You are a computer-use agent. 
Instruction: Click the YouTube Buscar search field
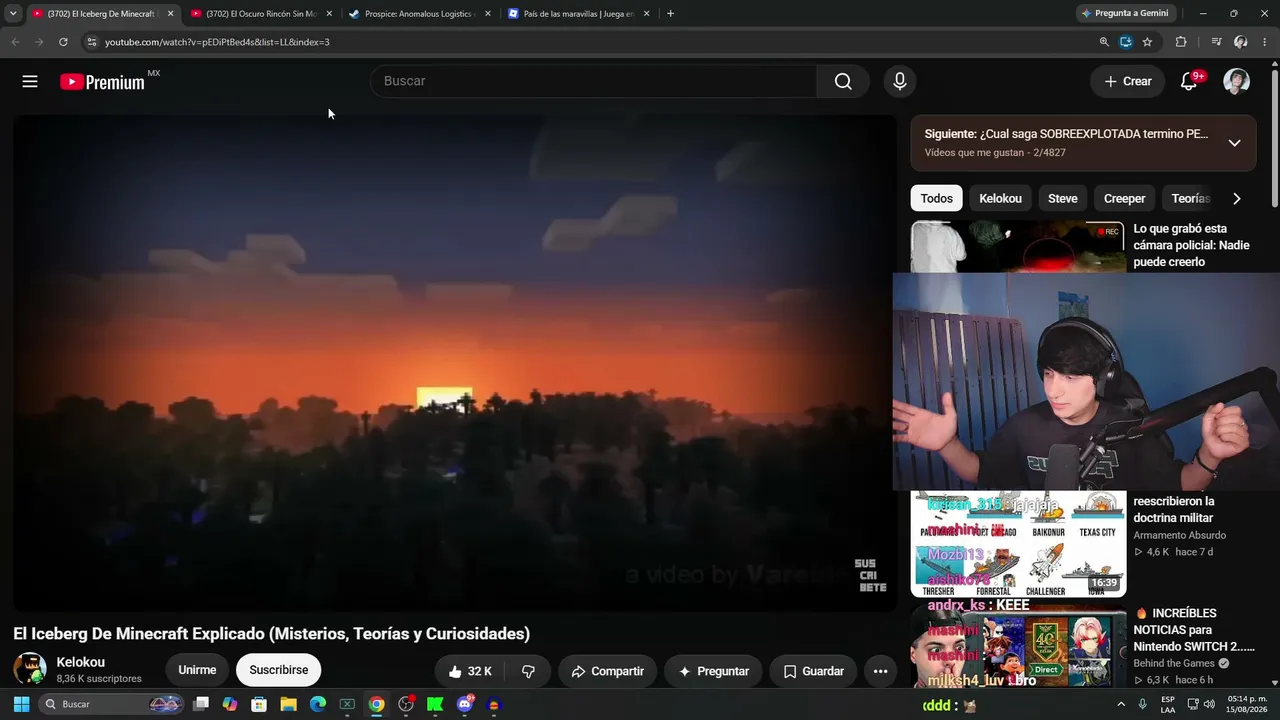[x=594, y=81]
